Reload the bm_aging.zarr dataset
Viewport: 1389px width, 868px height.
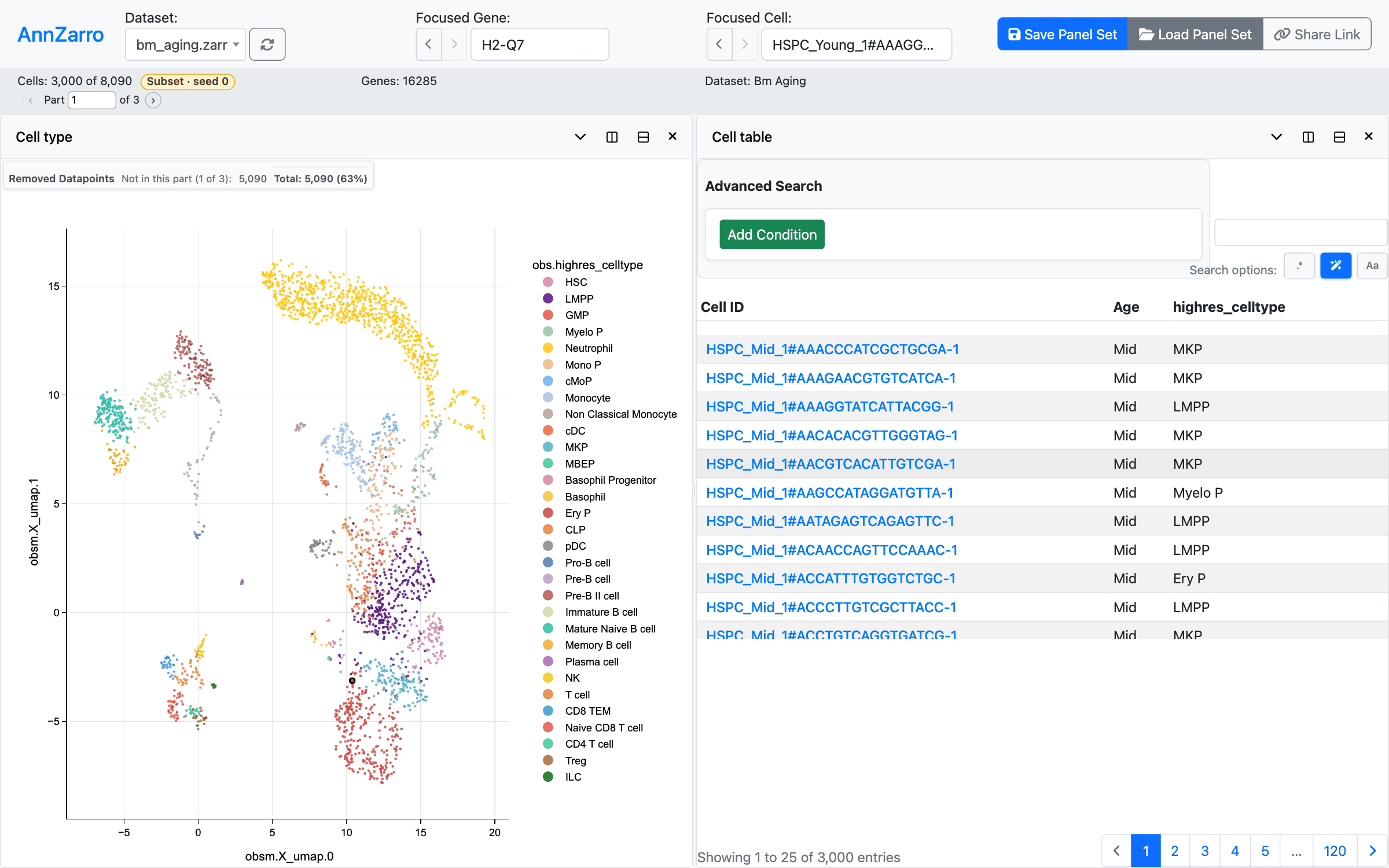[x=267, y=45]
